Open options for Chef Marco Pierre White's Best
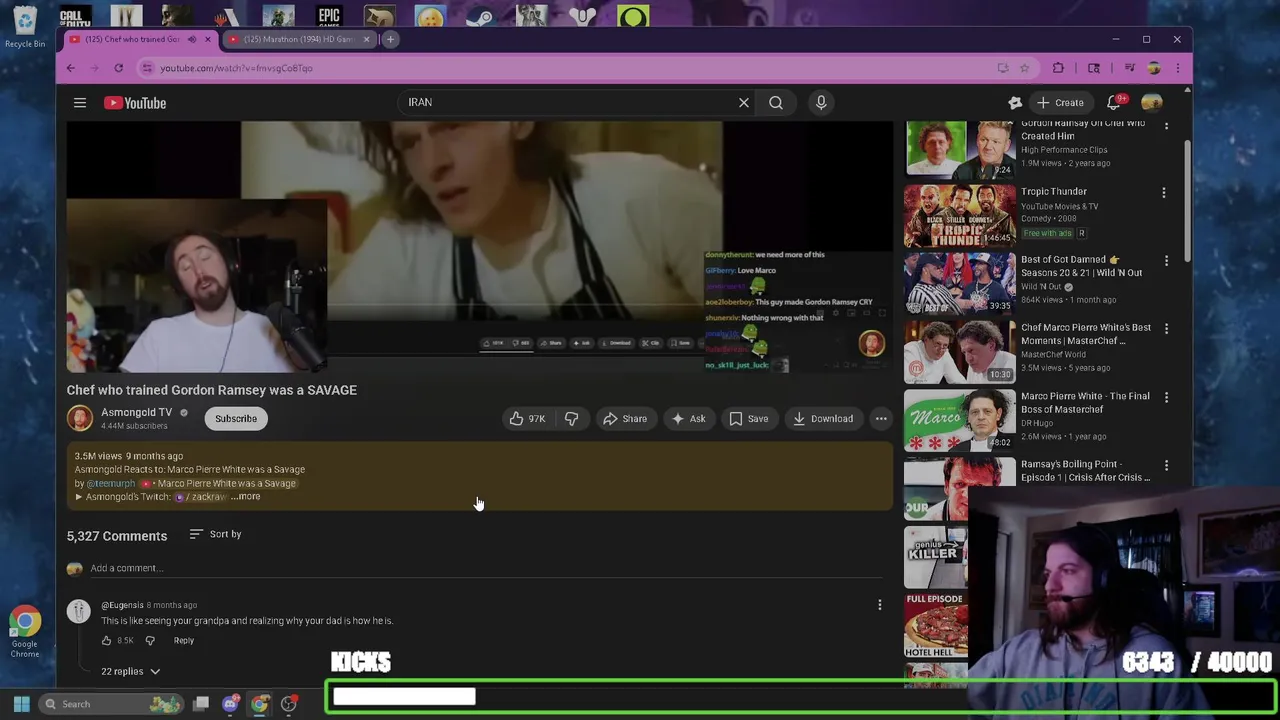This screenshot has width=1280, height=720. pos(1165,329)
